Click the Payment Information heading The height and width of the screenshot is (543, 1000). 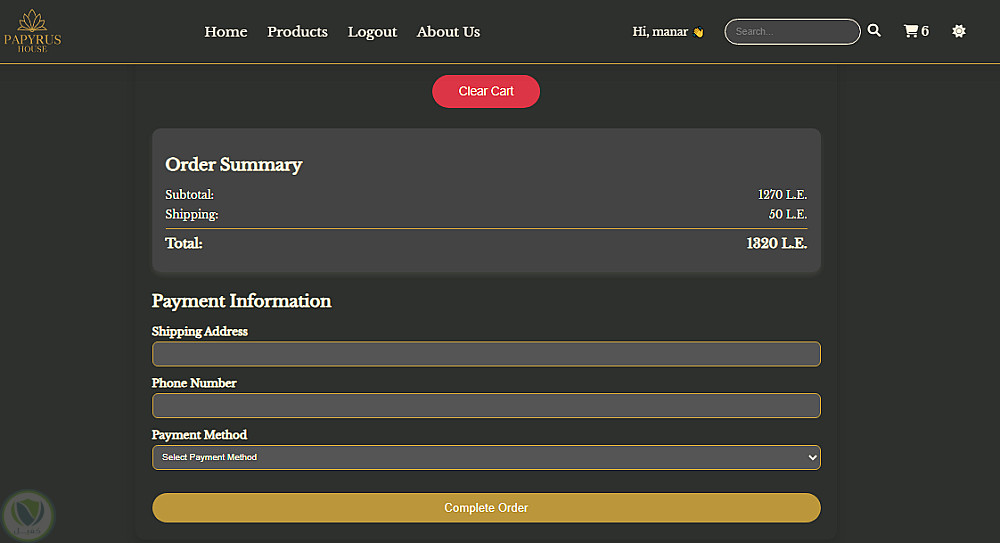click(x=241, y=301)
